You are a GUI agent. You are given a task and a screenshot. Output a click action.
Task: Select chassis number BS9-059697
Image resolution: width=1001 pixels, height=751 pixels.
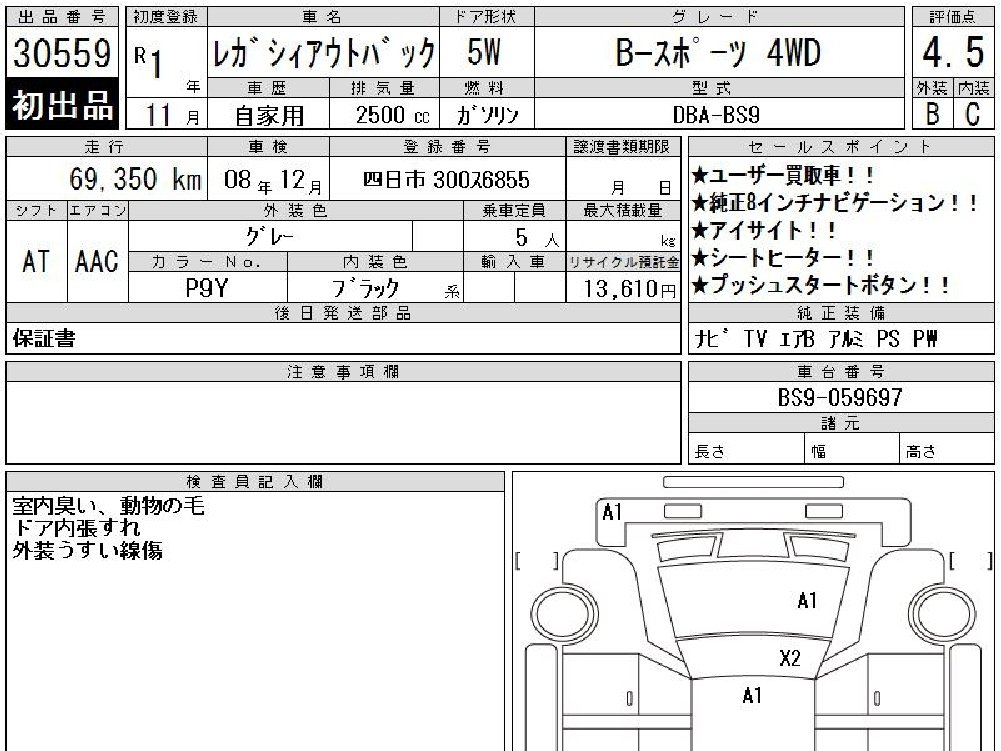[x=840, y=398]
